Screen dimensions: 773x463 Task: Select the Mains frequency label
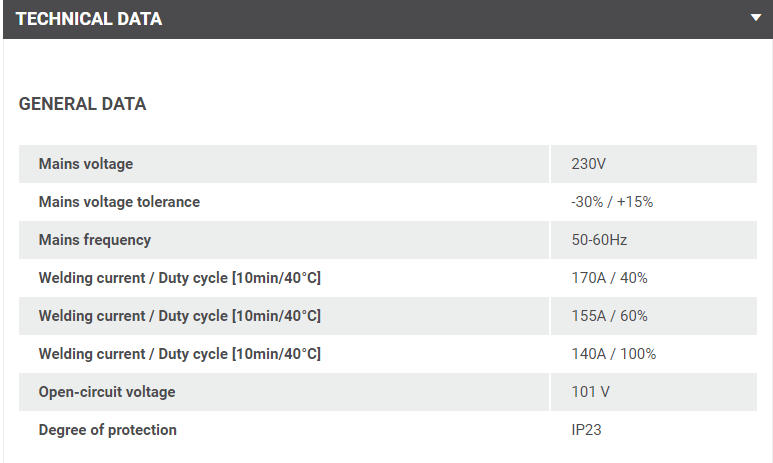pos(94,240)
